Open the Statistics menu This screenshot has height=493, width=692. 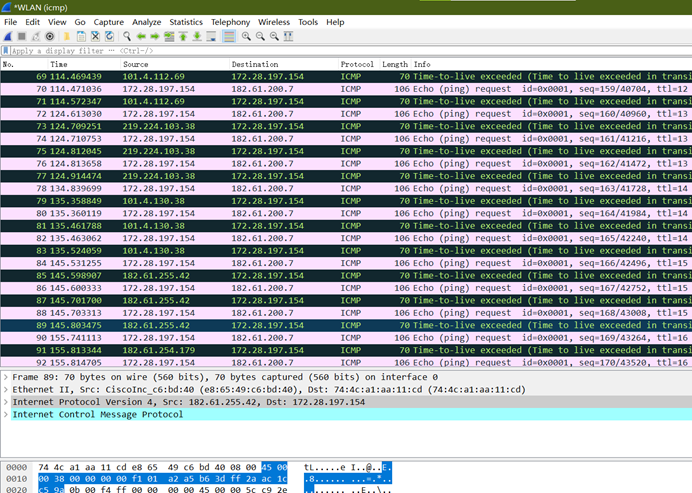(x=186, y=21)
